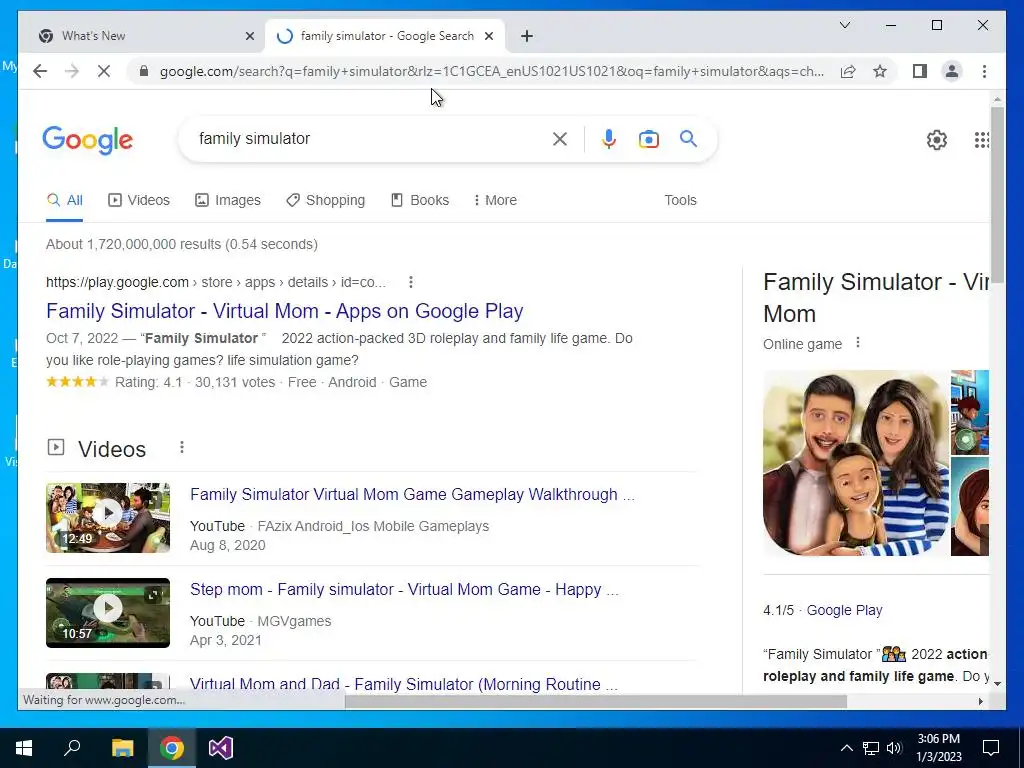Select the All results tab
Viewport: 1024px width, 768px height.
tap(65, 200)
